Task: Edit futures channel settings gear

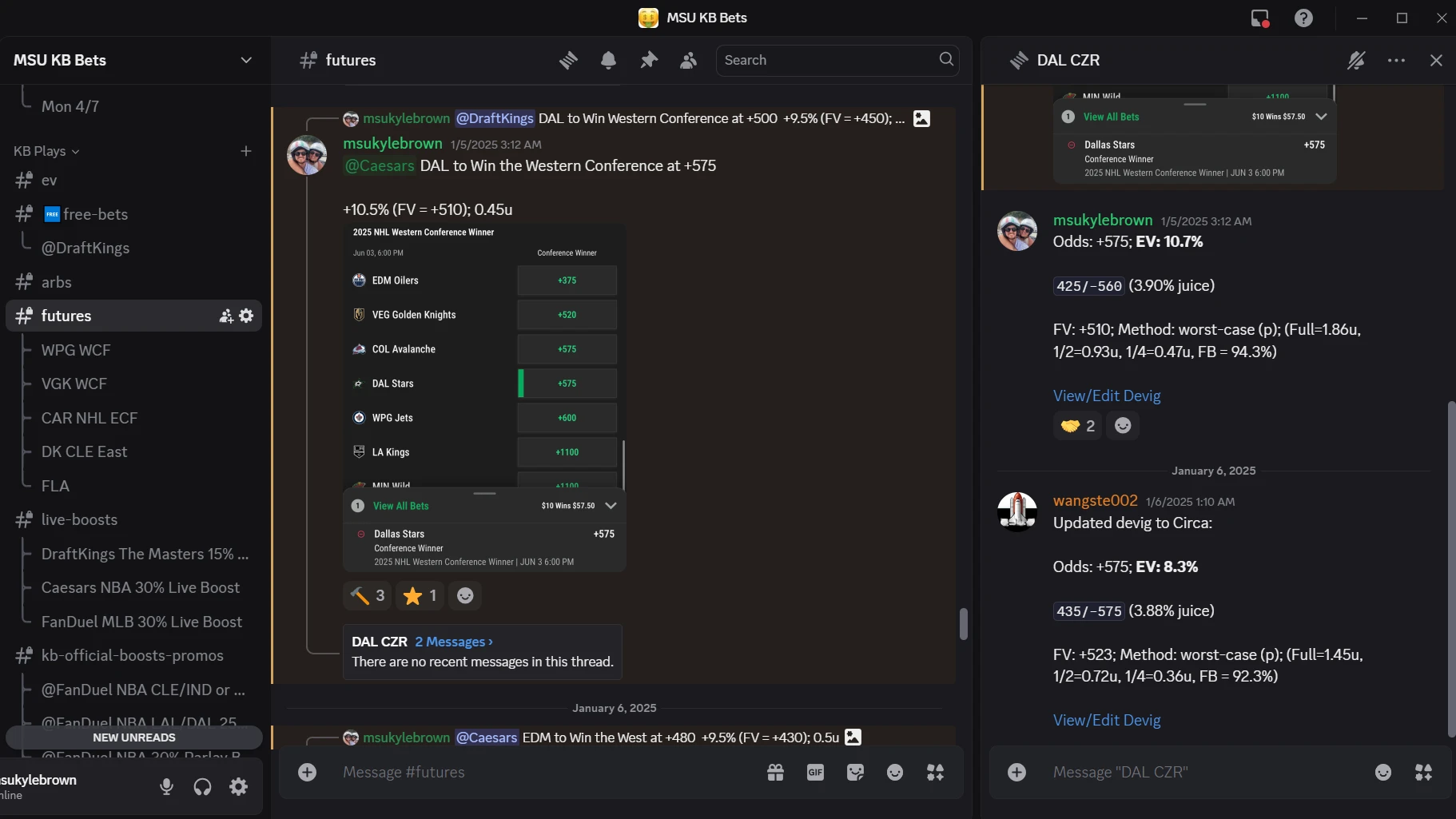Action: click(x=246, y=316)
